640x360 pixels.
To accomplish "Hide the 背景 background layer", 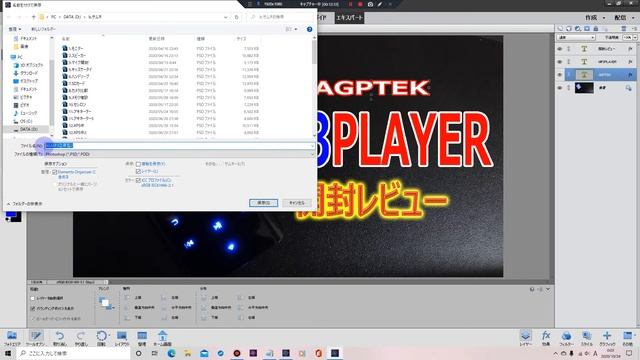I will pyautogui.click(x=560, y=88).
